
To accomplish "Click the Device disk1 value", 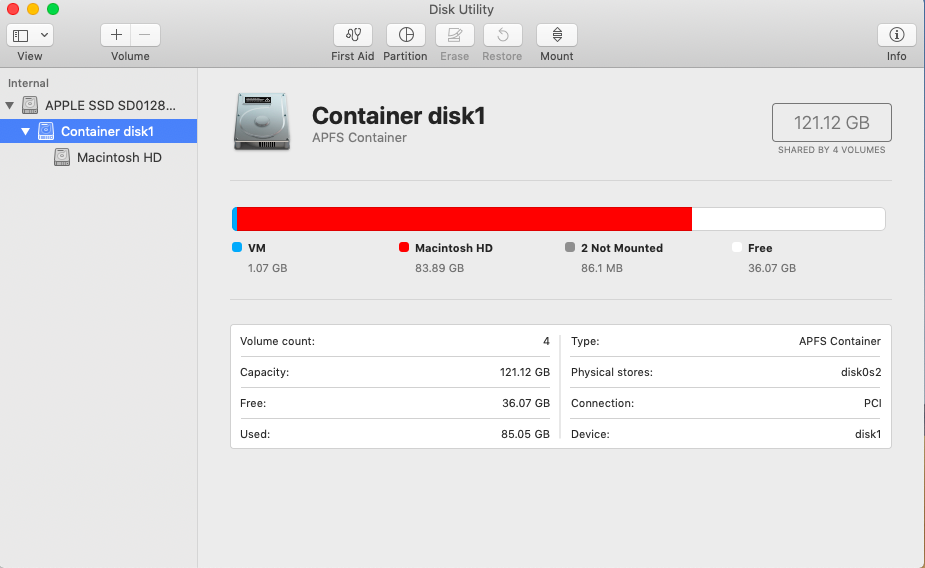I will click(x=868, y=434).
